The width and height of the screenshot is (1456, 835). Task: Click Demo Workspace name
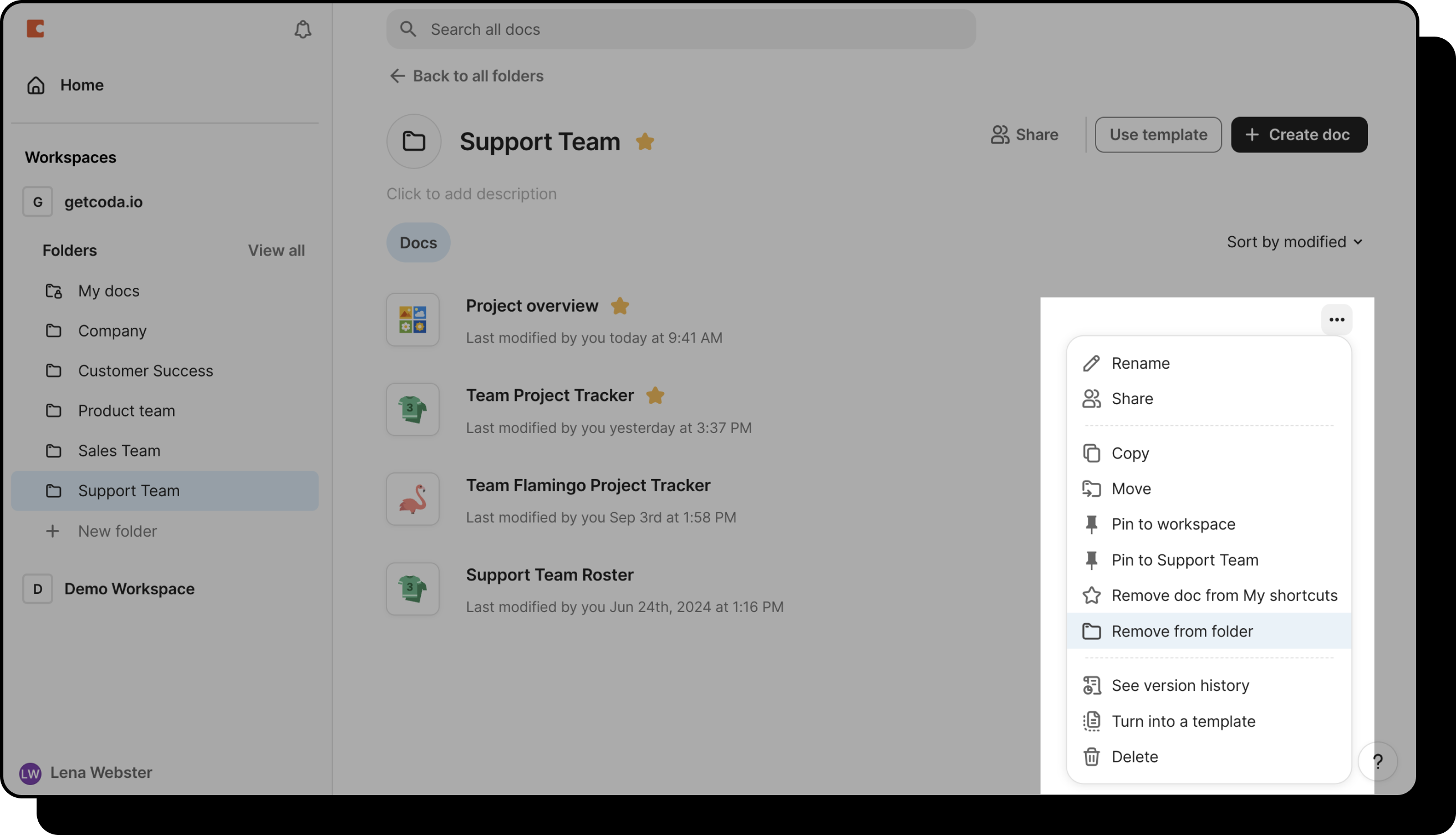[x=130, y=589]
